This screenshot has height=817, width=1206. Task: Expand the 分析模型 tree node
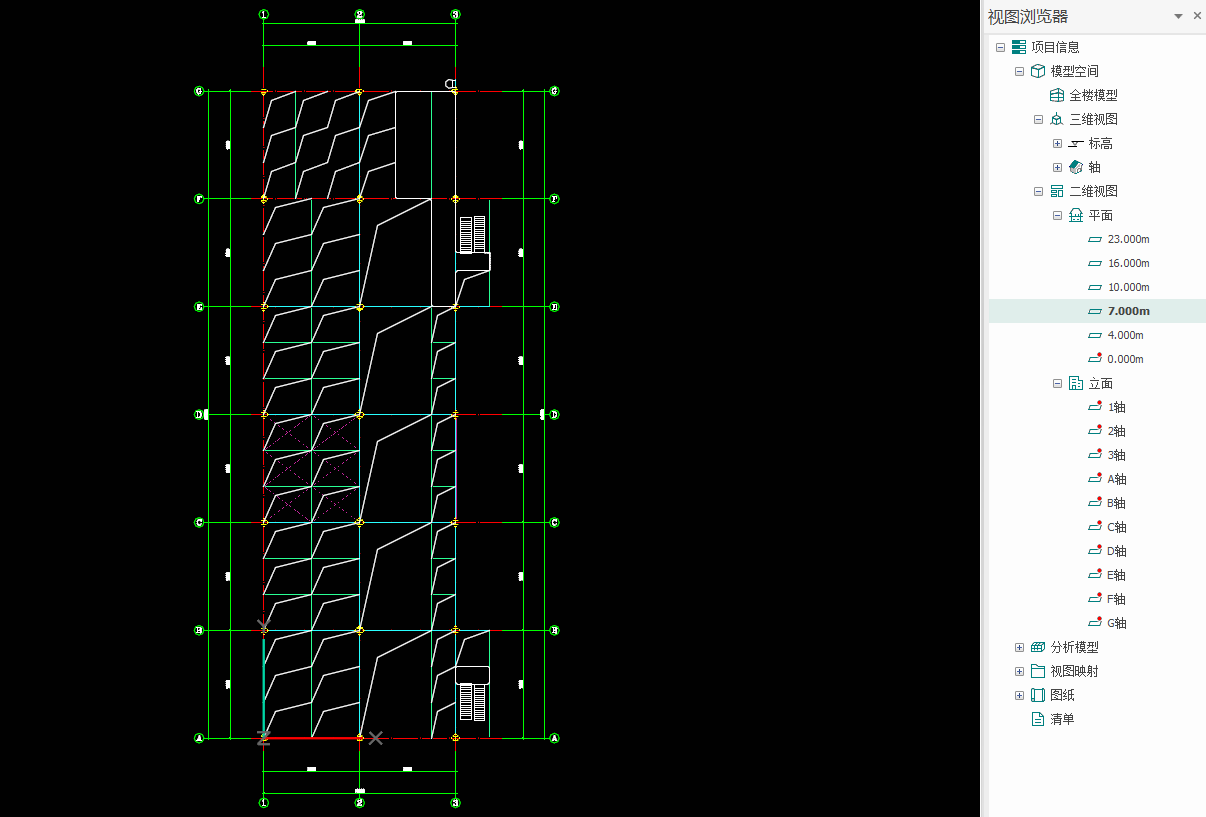click(1019, 647)
